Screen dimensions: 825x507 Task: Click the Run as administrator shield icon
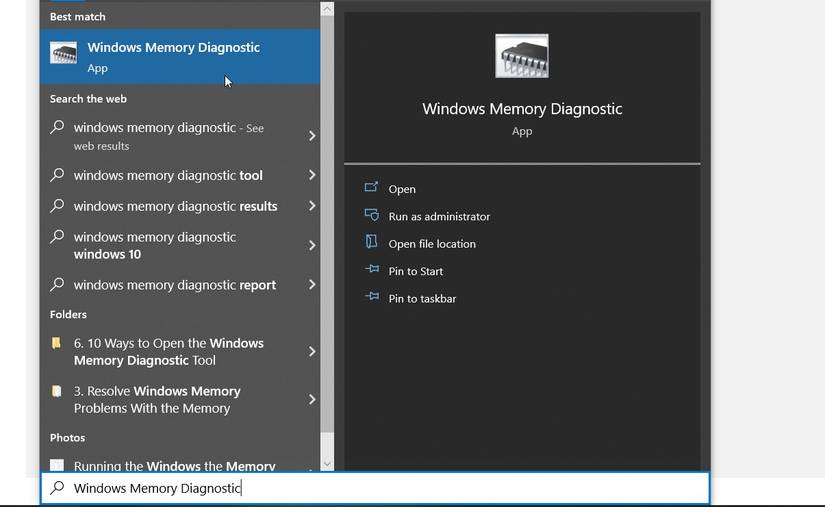[x=372, y=216]
